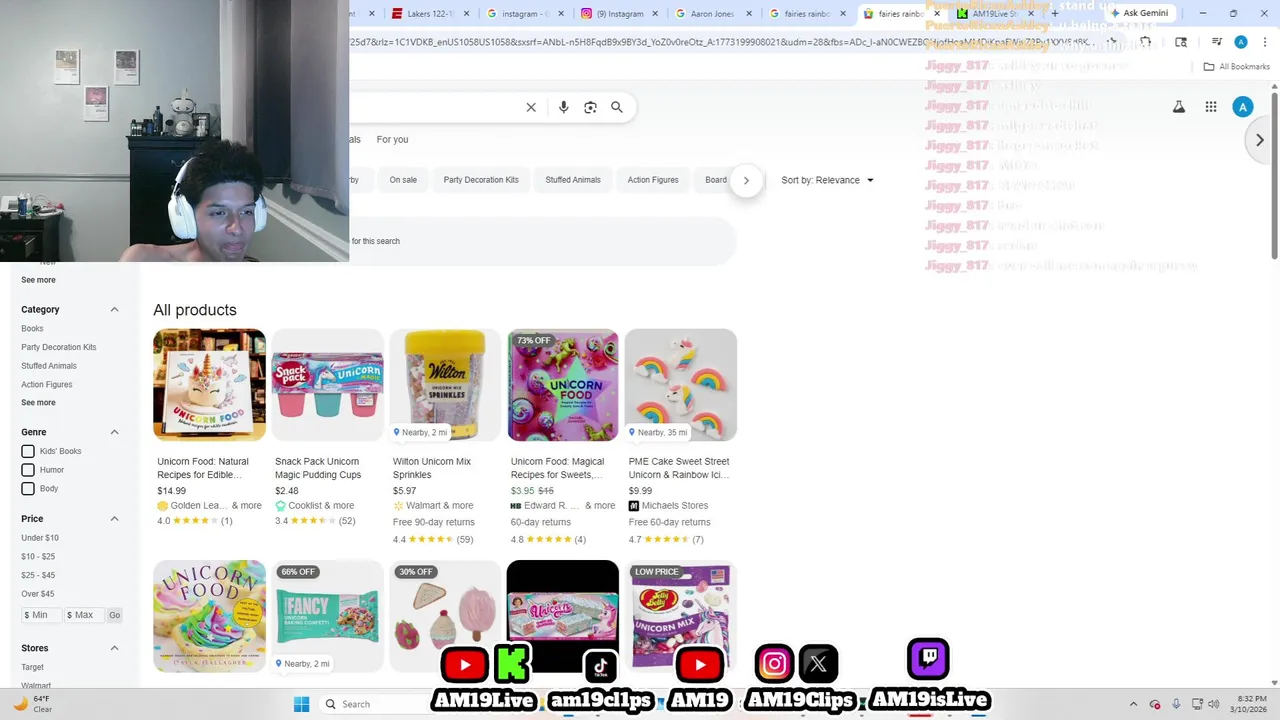Select the On sale filter chip

click(x=403, y=180)
